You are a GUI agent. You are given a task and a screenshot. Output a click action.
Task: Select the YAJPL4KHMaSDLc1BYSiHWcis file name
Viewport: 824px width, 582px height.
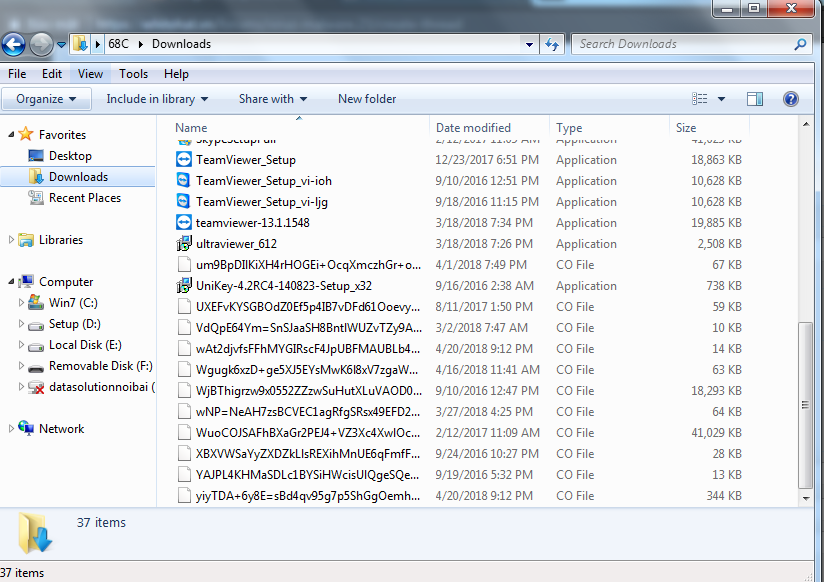(307, 475)
